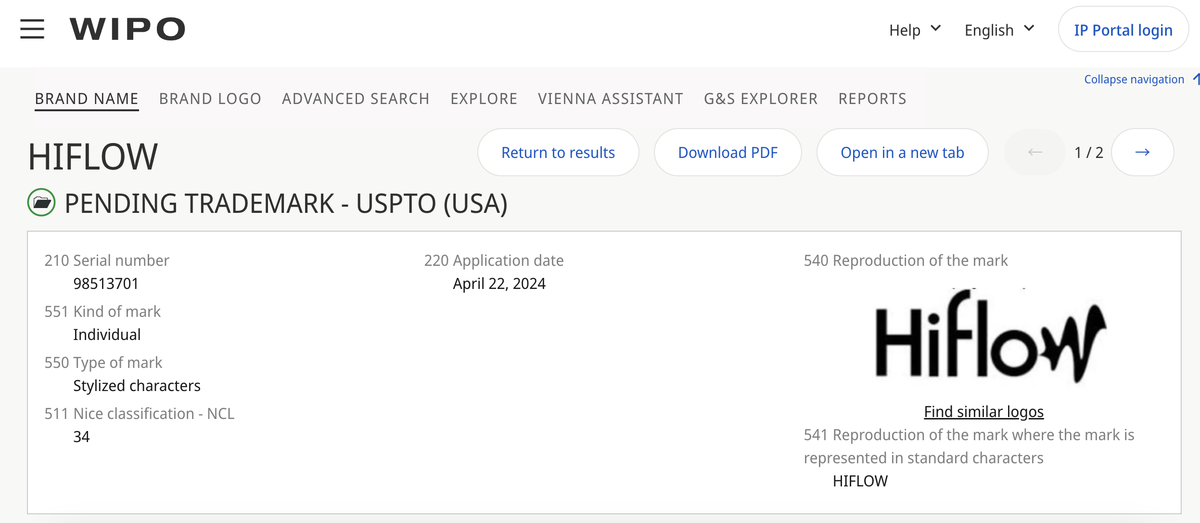Open the hamburger navigation menu
The image size is (1200, 523).
point(32,29)
